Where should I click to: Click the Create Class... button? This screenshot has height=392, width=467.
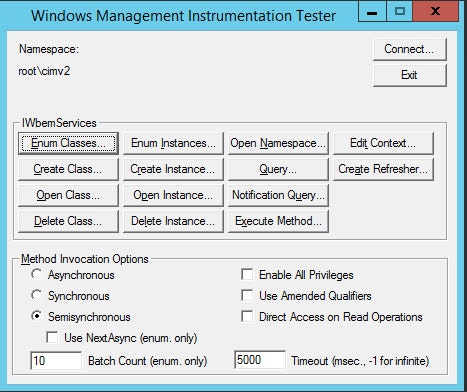pyautogui.click(x=68, y=169)
